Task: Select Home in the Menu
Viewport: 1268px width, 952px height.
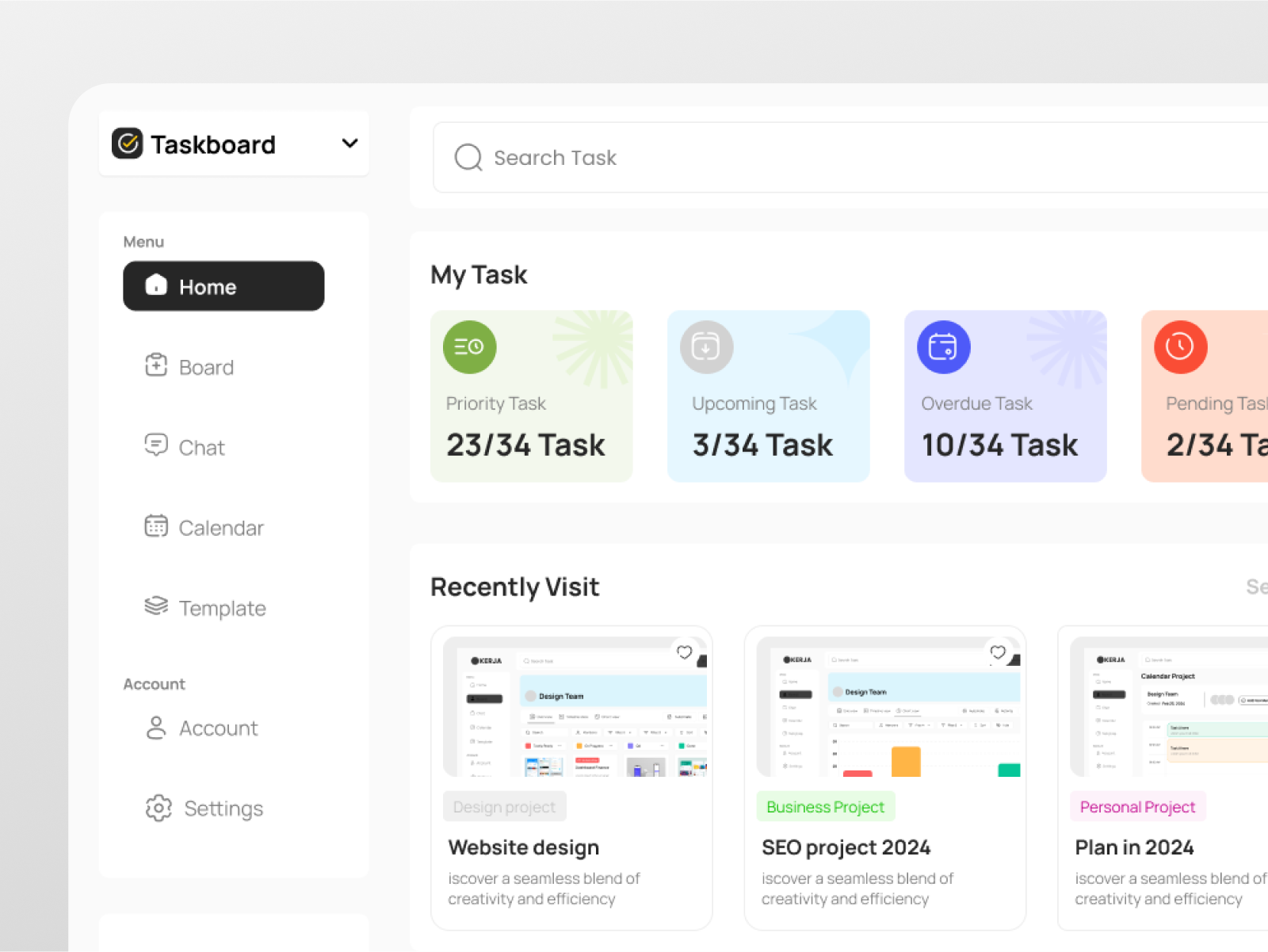Action: (223, 286)
